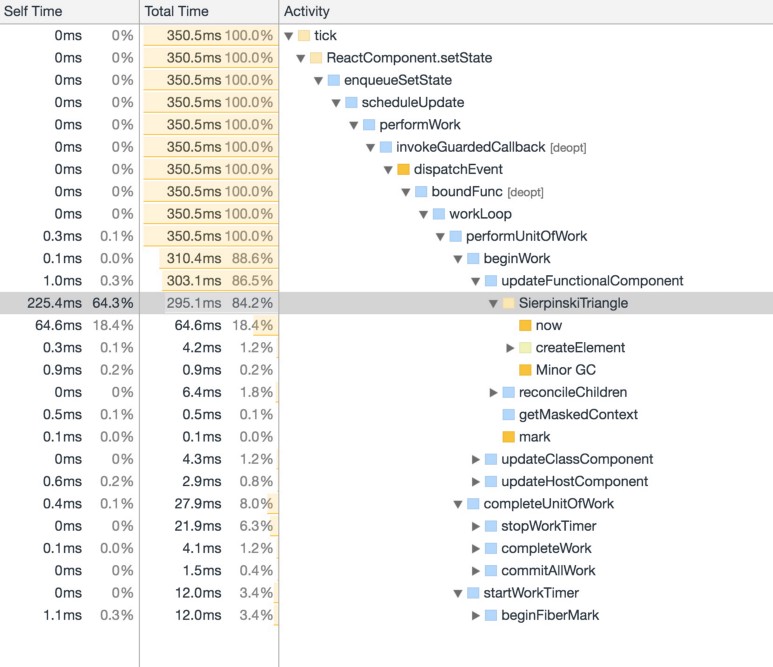Expand the createElement tree node

[x=510, y=348]
